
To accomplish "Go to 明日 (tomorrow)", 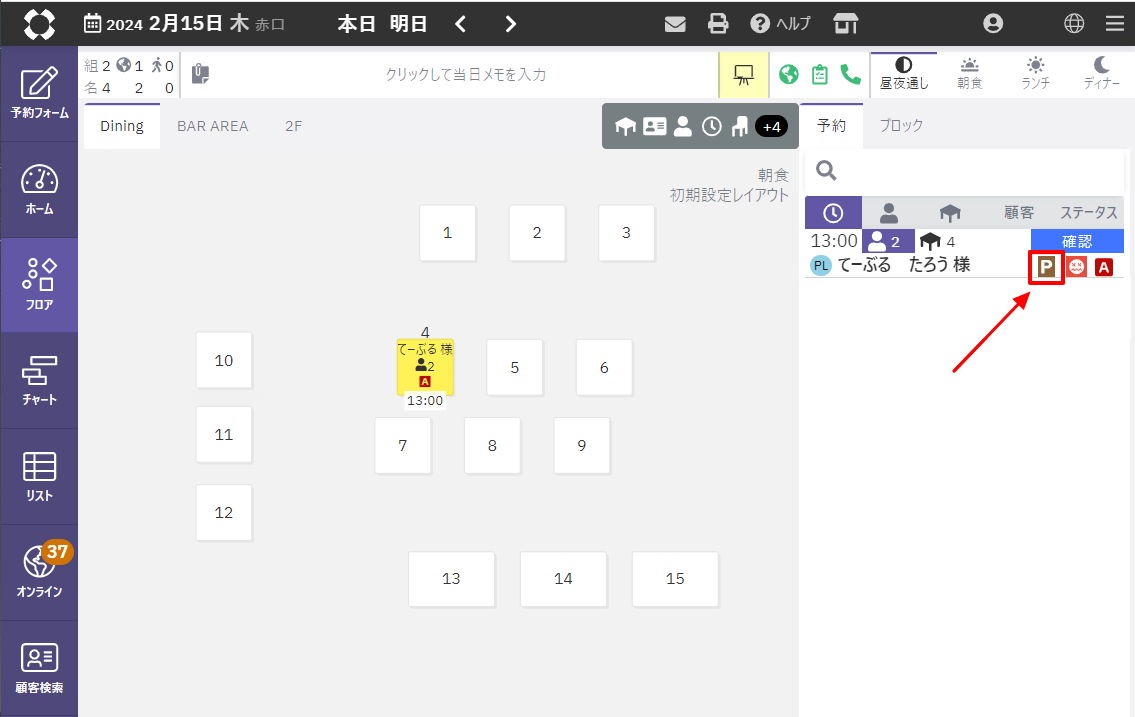I will pos(409,23).
